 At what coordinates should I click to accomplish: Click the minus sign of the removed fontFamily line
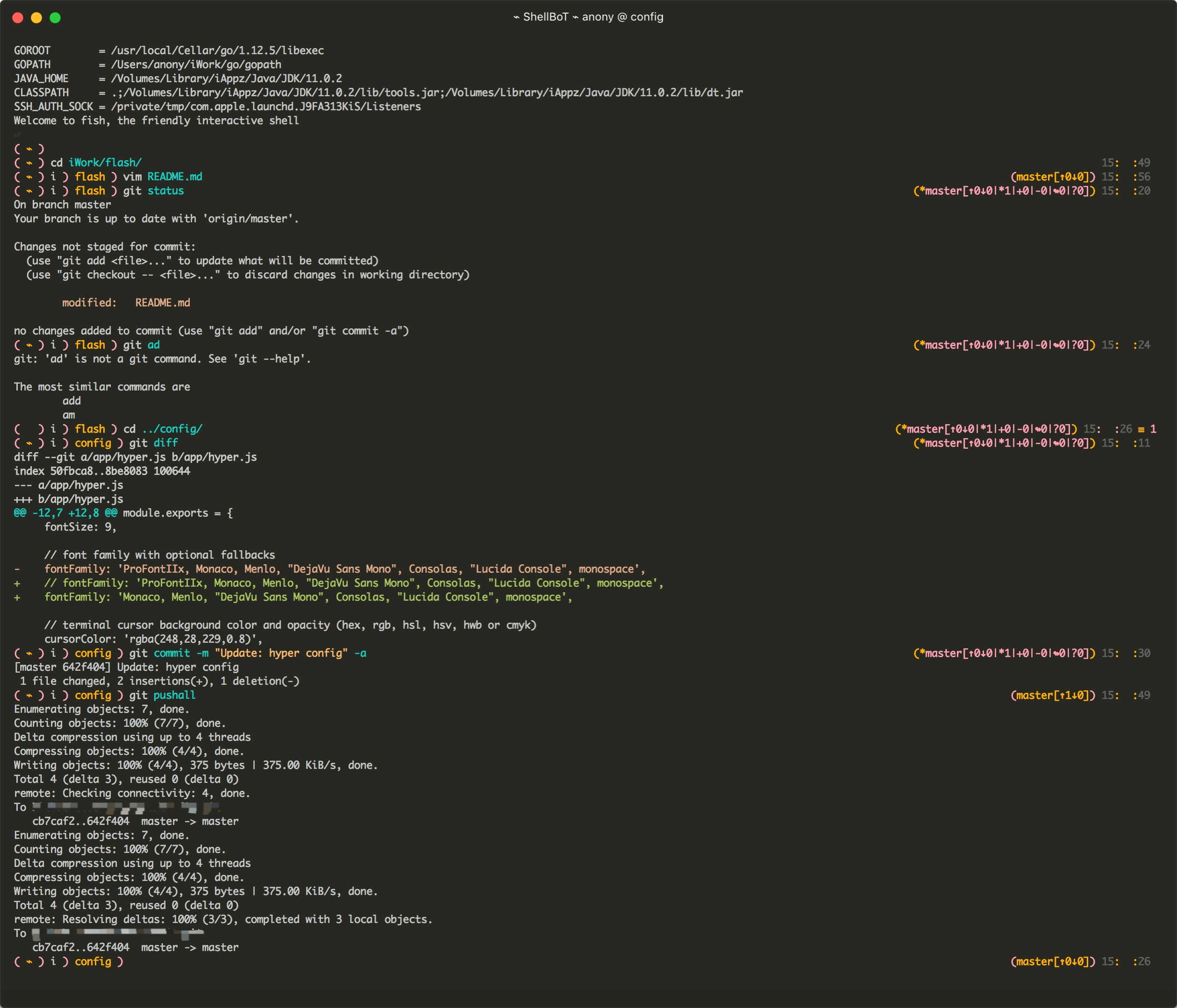point(17,569)
